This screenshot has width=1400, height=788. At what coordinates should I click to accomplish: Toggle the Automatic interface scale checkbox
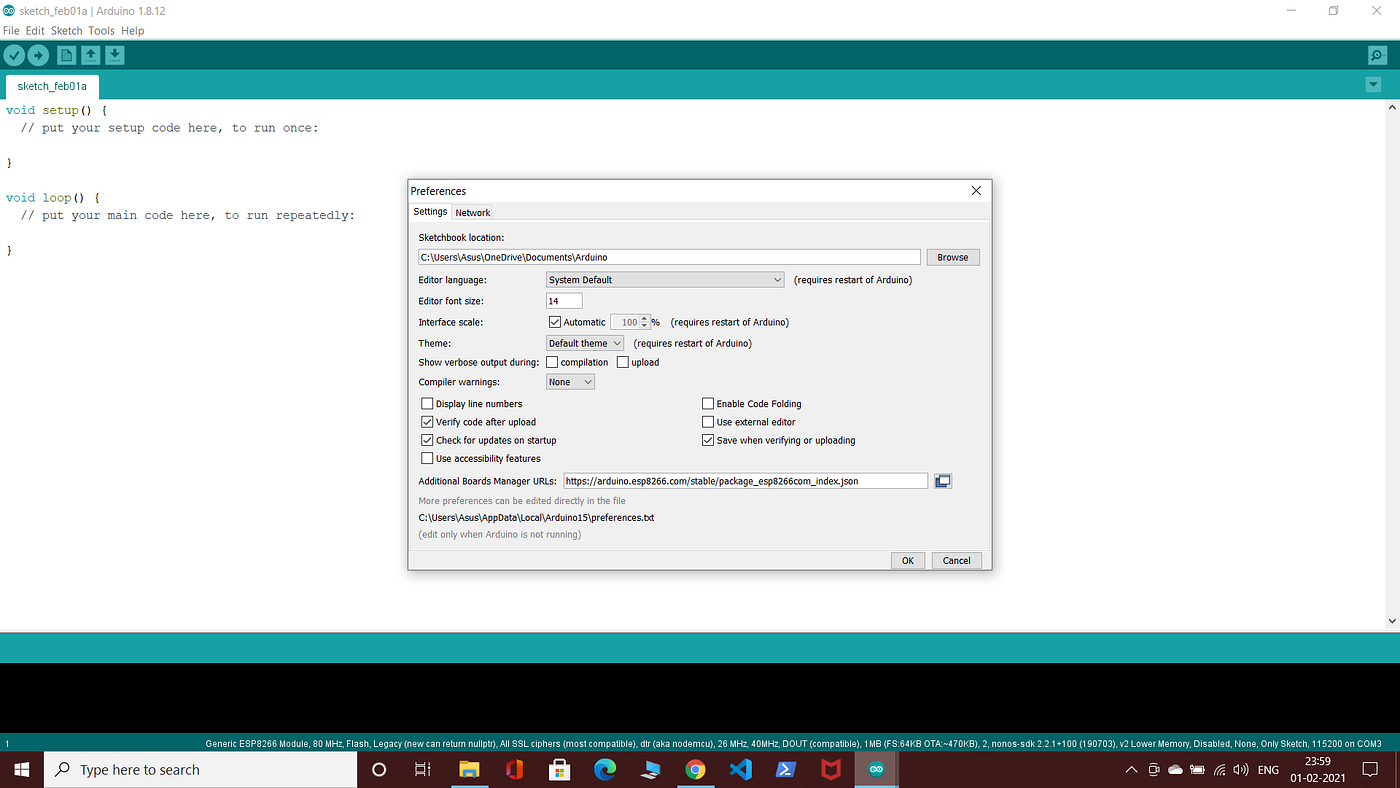(555, 322)
